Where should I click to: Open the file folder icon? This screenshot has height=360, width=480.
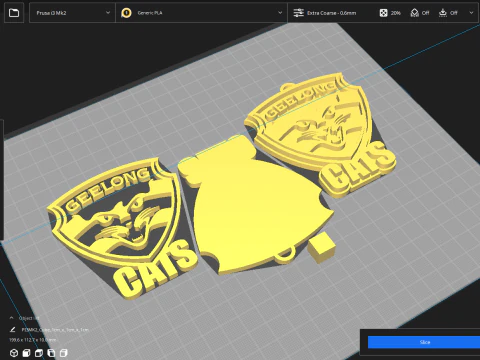click(14, 13)
